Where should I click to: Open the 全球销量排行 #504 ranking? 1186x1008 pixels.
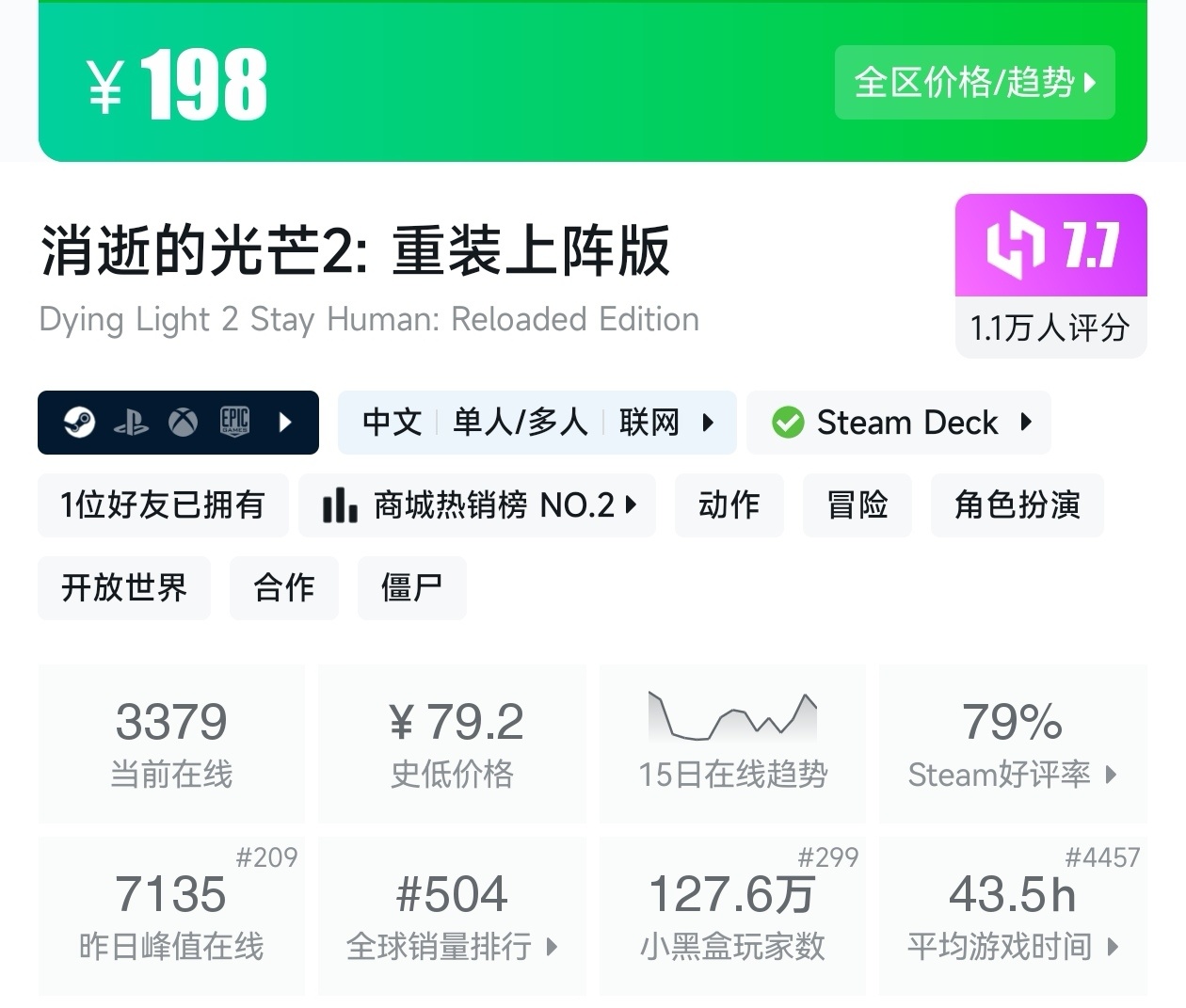click(x=452, y=915)
